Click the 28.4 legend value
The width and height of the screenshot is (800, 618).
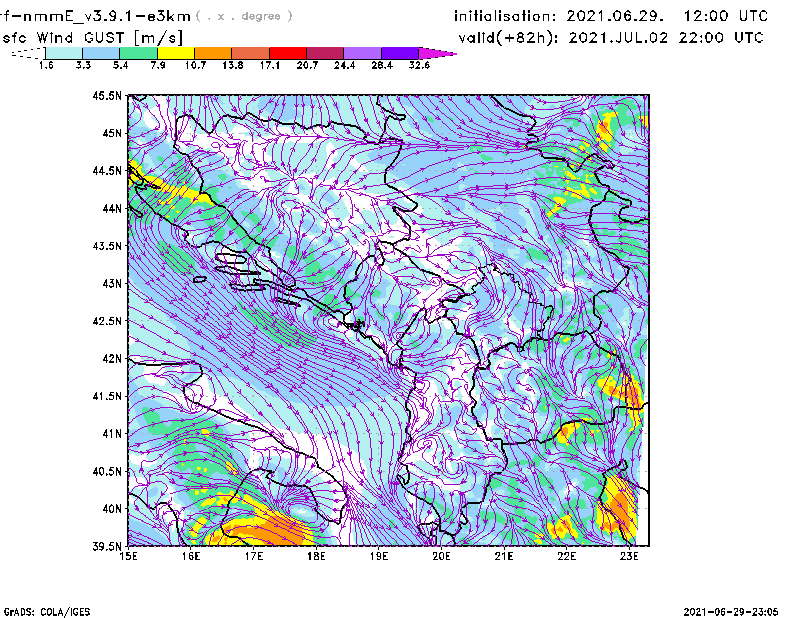point(382,65)
